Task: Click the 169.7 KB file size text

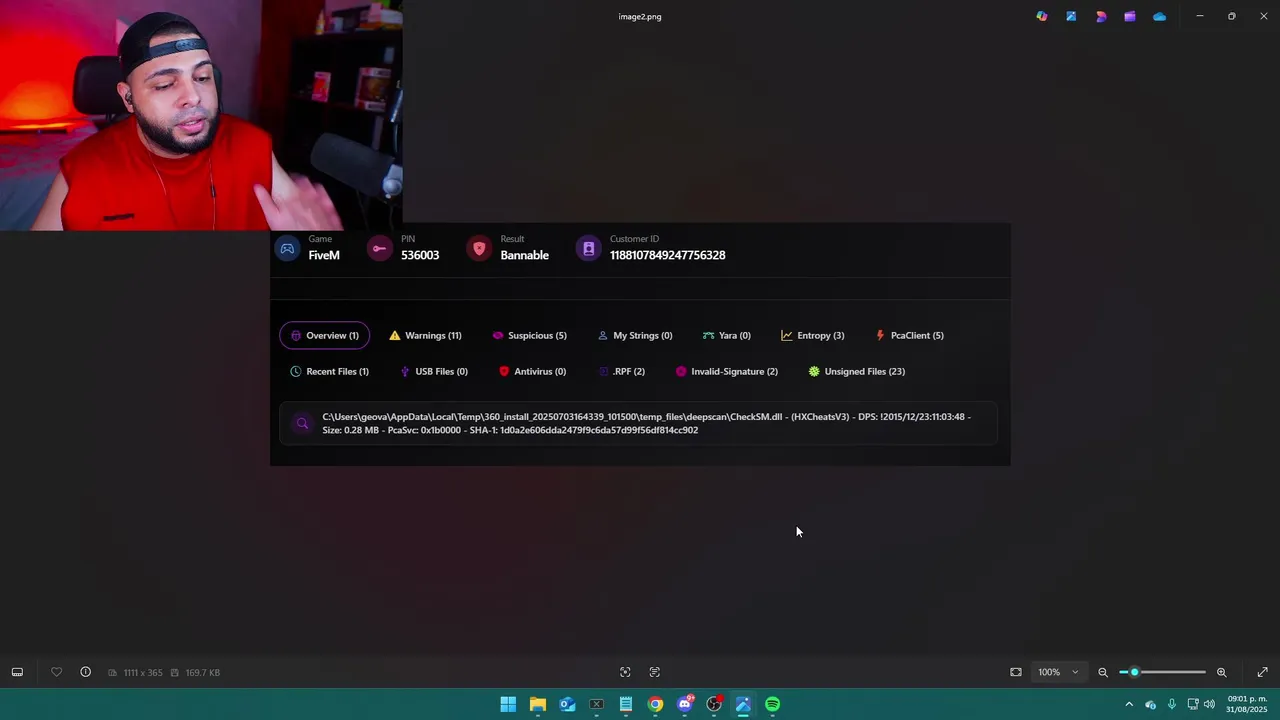Action: pos(202,673)
